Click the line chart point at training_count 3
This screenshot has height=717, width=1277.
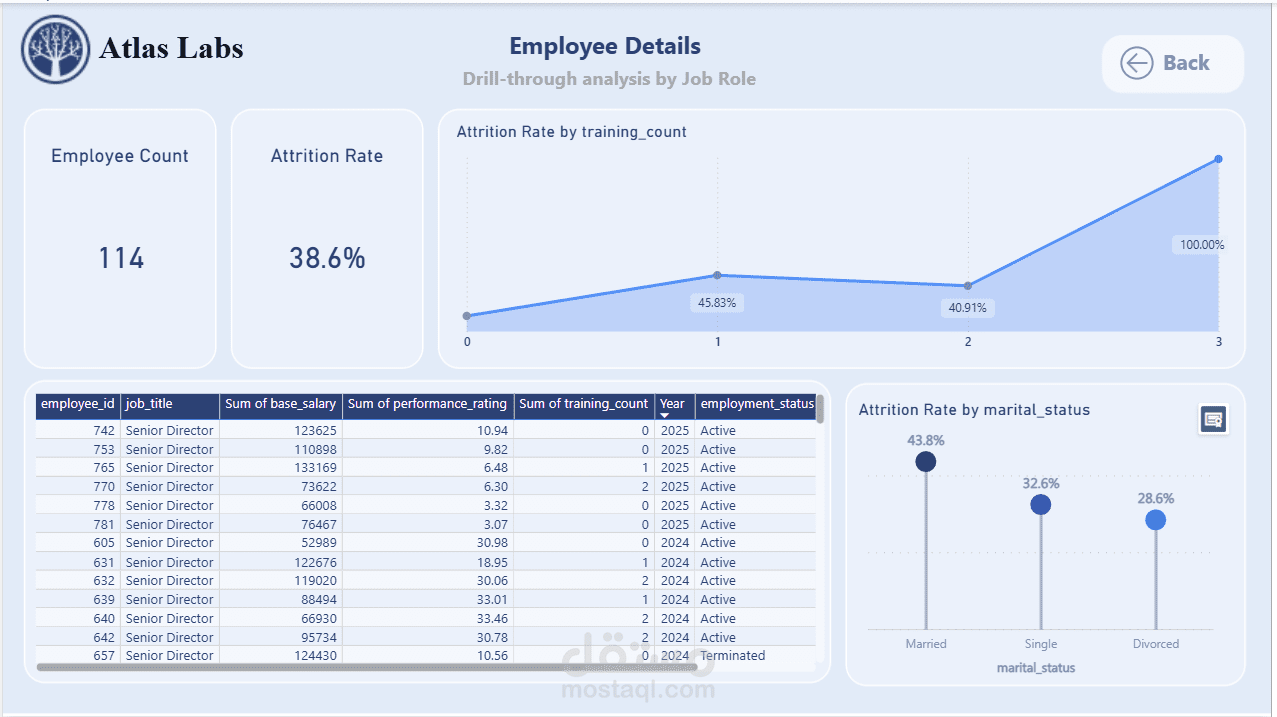[1218, 159]
